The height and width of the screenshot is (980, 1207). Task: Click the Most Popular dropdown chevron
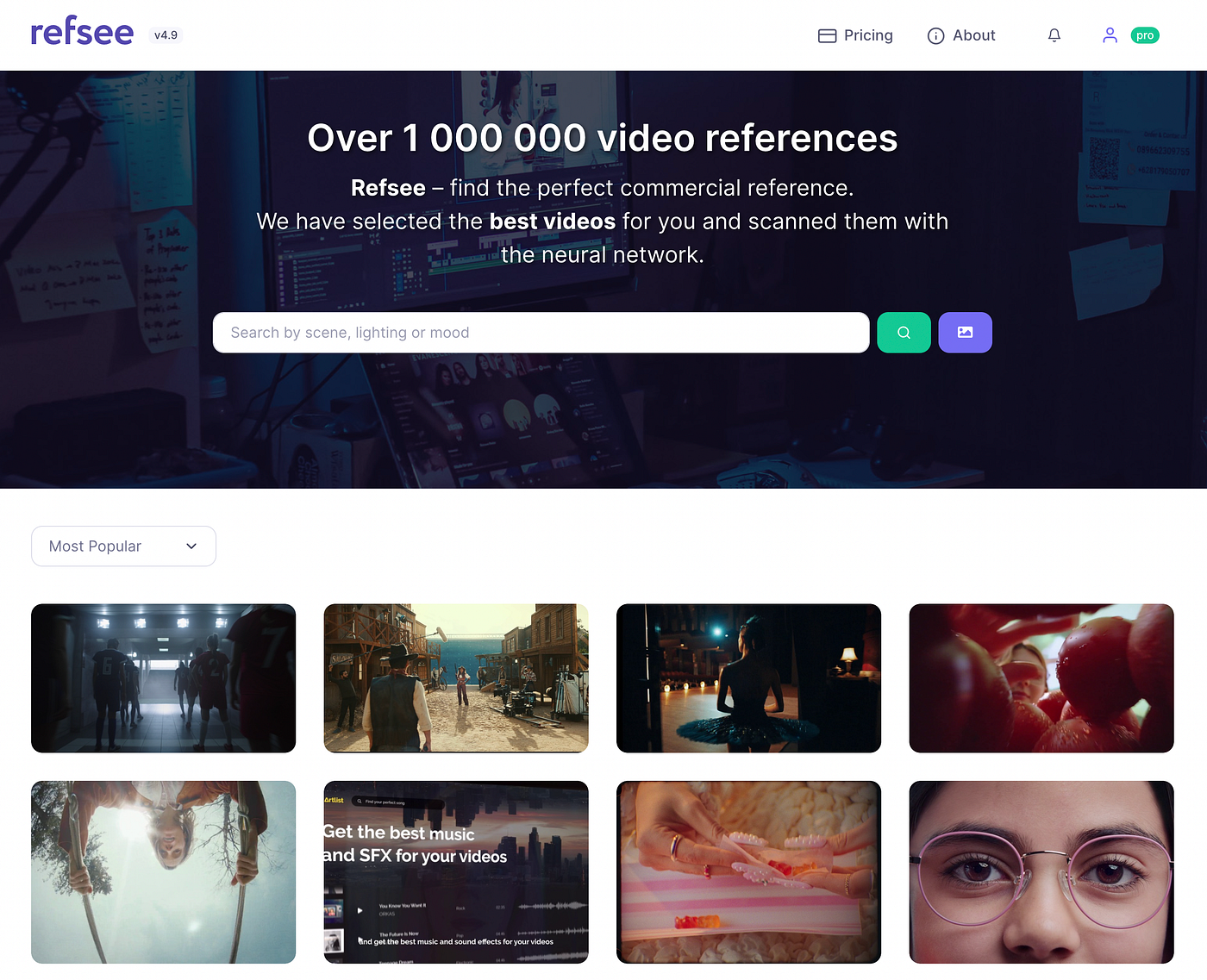click(191, 546)
